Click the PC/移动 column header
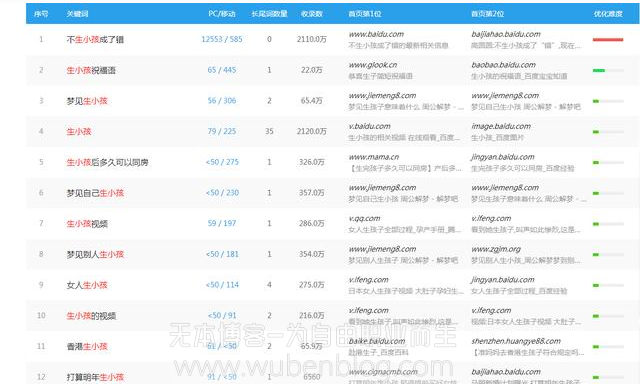The width and height of the screenshot is (640, 384). [222, 14]
